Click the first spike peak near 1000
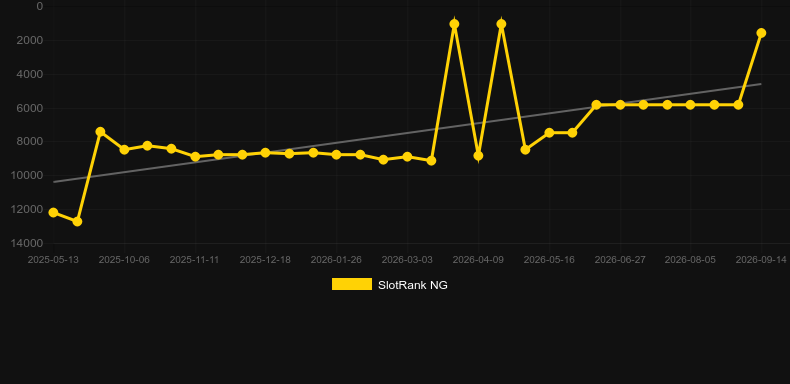 click(454, 24)
